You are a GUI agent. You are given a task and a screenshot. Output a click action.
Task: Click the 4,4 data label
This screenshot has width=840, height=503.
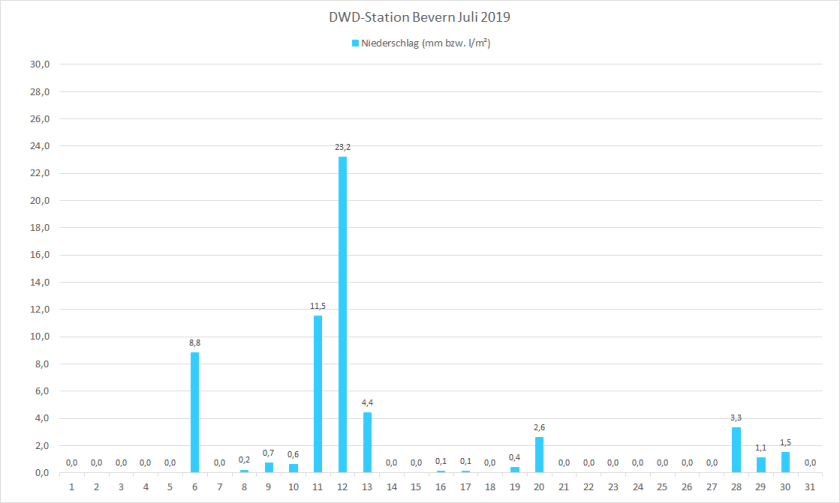tap(367, 403)
